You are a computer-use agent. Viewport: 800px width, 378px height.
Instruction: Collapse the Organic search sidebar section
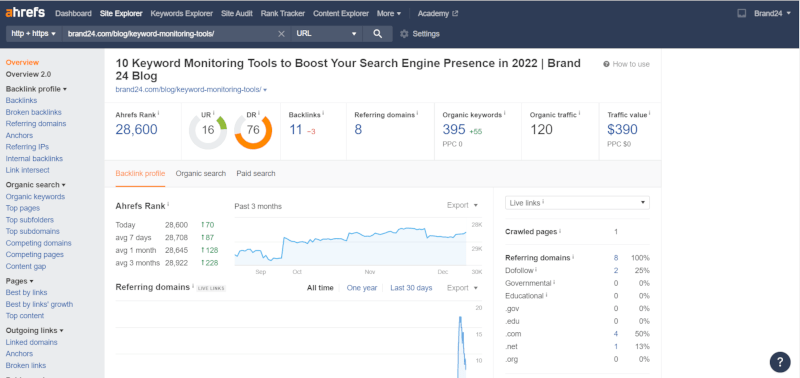click(x=36, y=185)
